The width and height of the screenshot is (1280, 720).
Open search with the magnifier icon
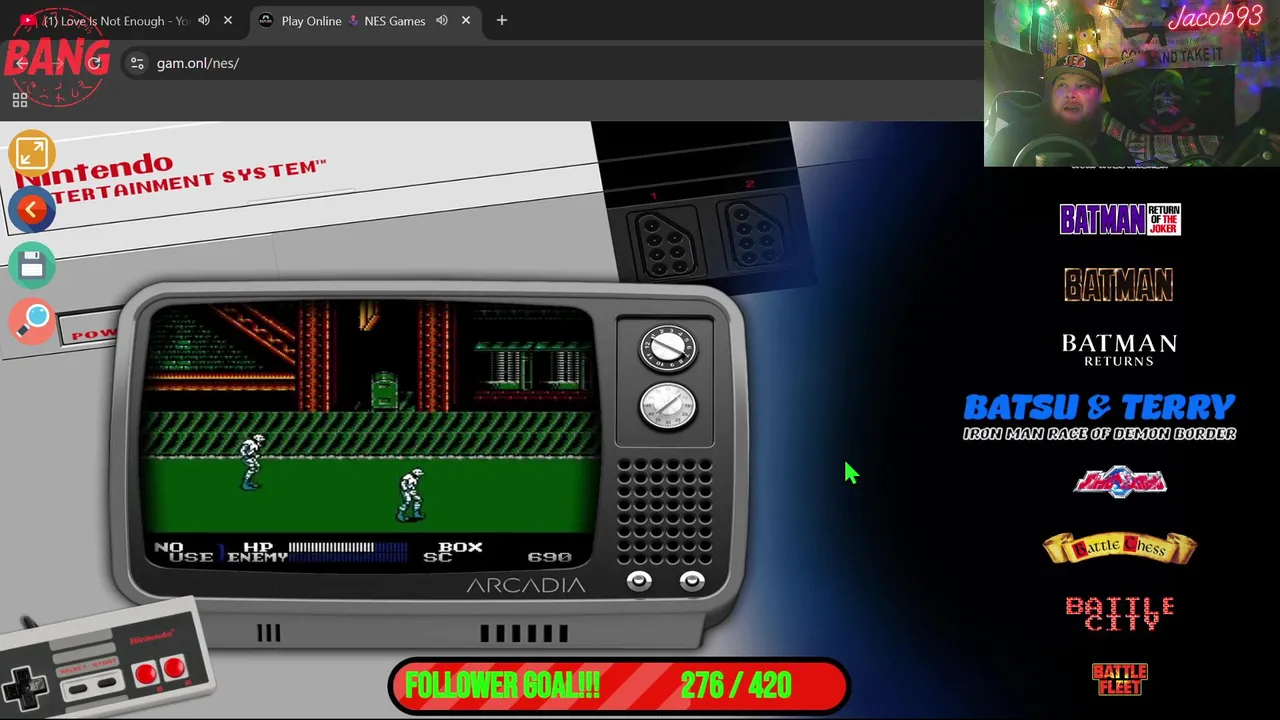click(31, 321)
